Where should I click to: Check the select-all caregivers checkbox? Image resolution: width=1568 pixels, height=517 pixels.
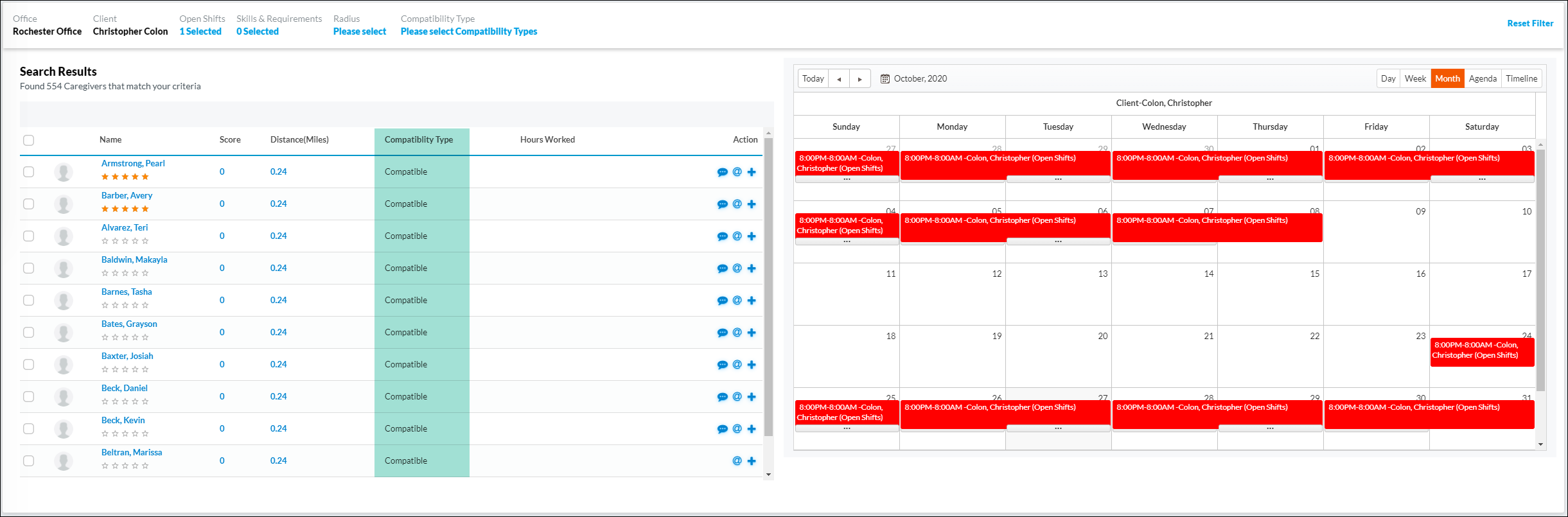28,140
